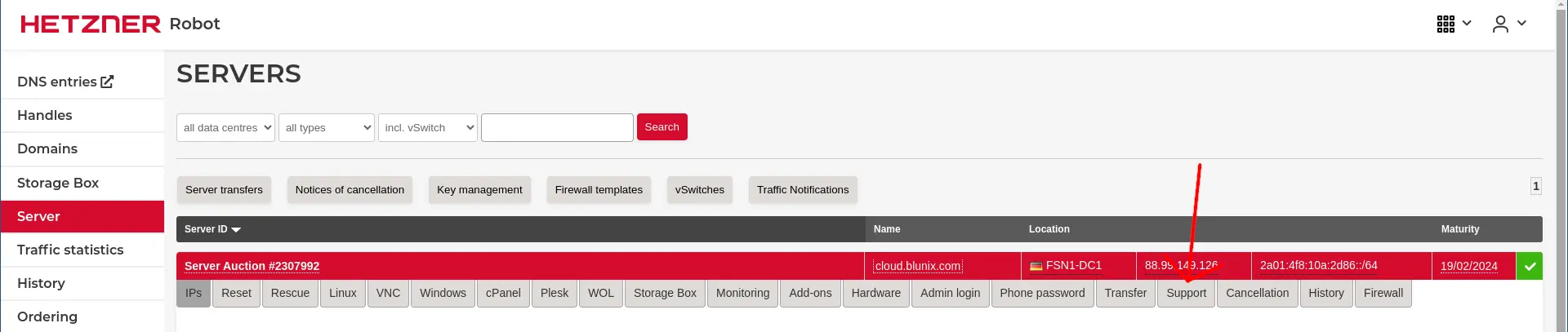Open Storage Box in sidebar menu
Image resolution: width=1568 pixels, height=332 pixels.
pos(58,183)
